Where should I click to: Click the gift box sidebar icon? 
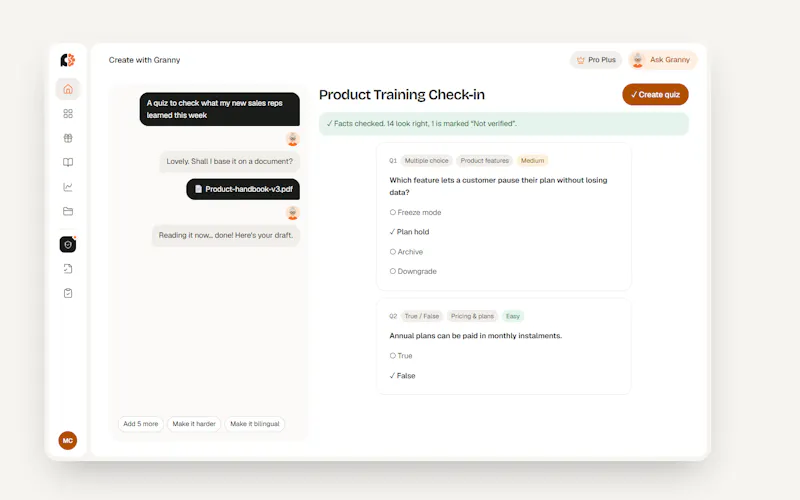tap(68, 138)
